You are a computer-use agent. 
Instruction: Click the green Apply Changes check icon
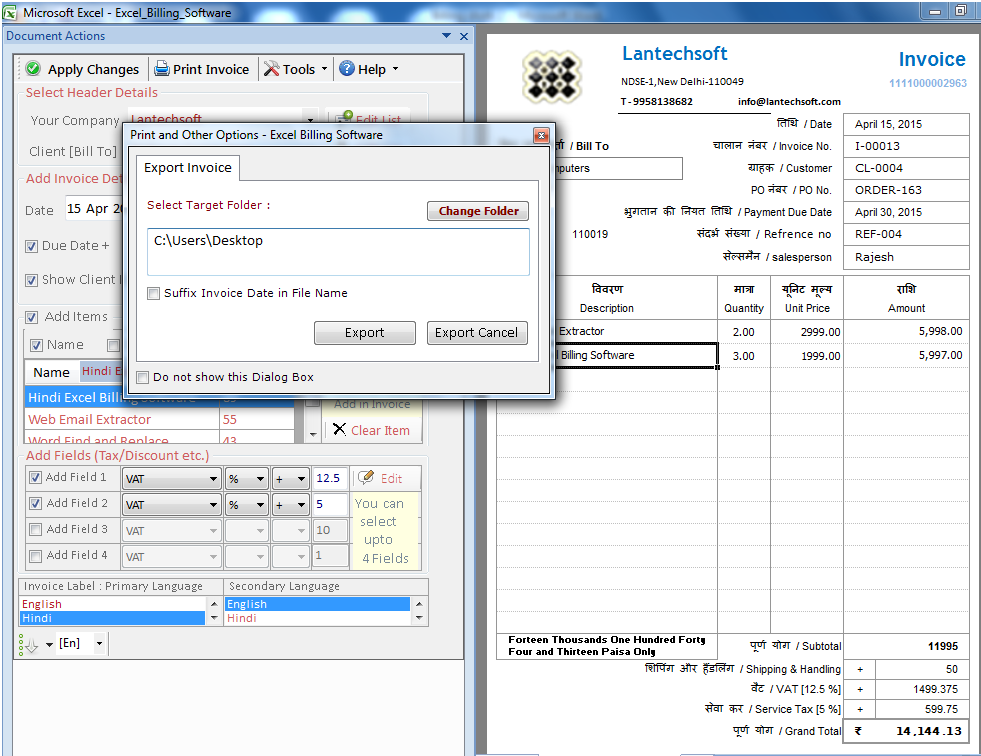pyautogui.click(x=34, y=69)
